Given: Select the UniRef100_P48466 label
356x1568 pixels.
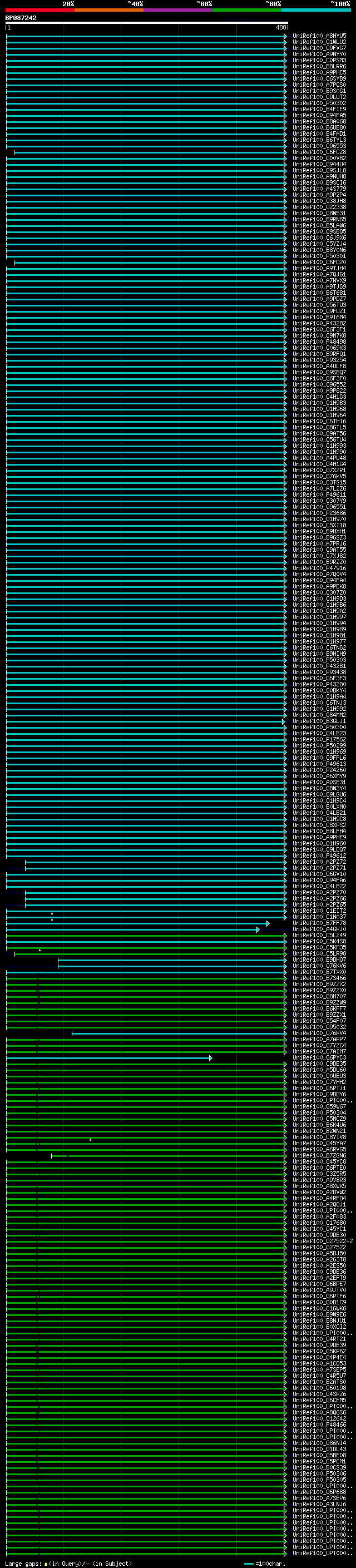Looking at the screenshot, I should [x=319, y=1424].
